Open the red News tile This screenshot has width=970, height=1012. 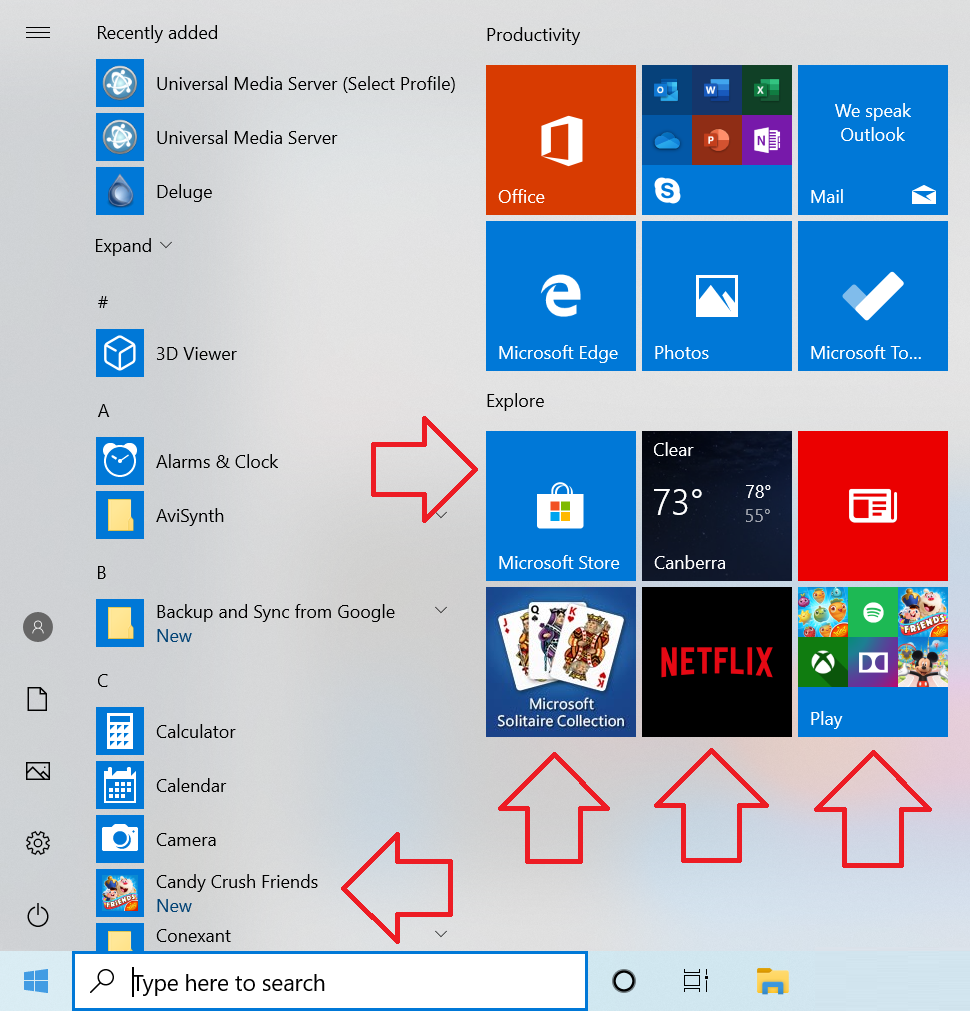(x=873, y=506)
